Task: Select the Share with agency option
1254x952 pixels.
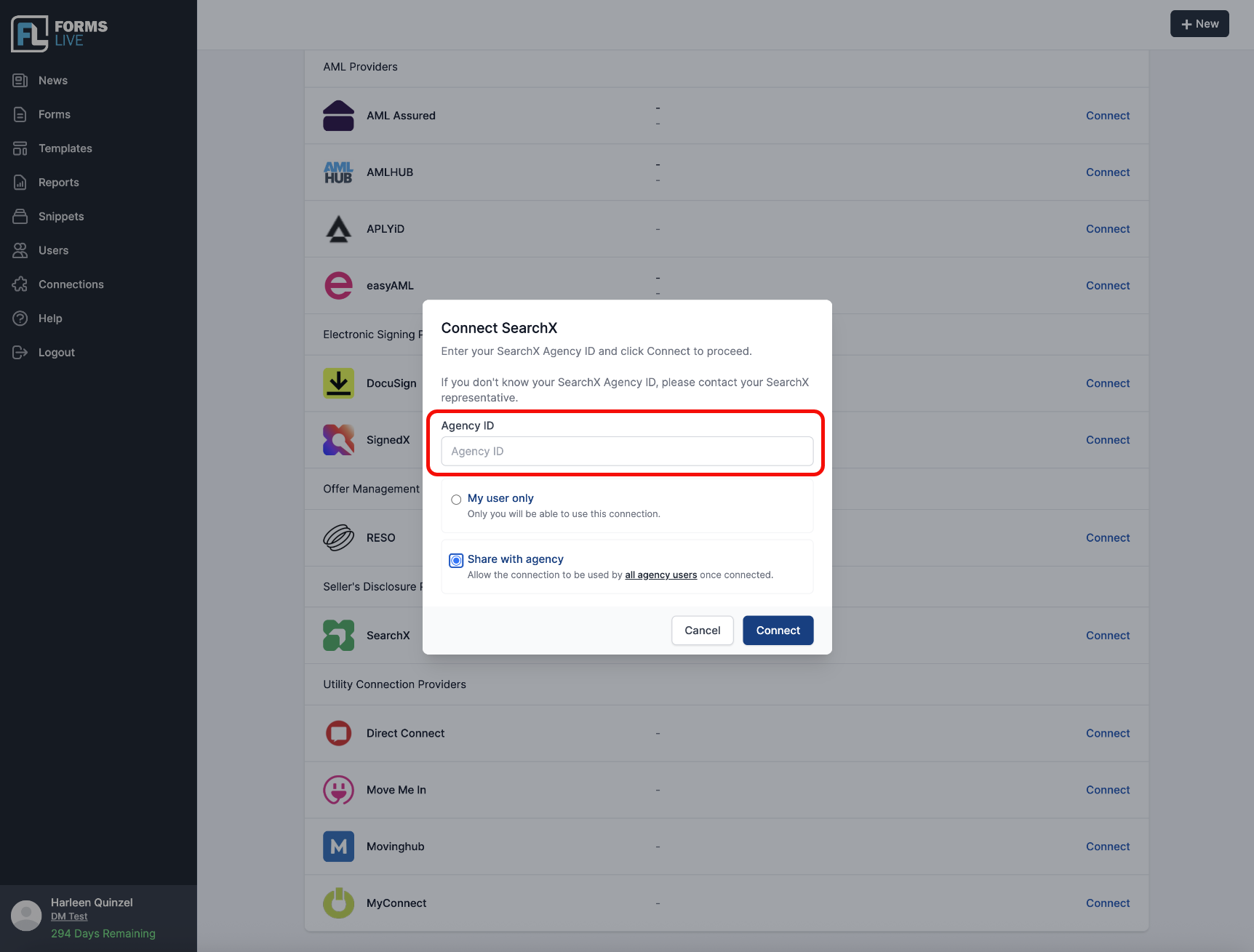Action: [x=456, y=561]
